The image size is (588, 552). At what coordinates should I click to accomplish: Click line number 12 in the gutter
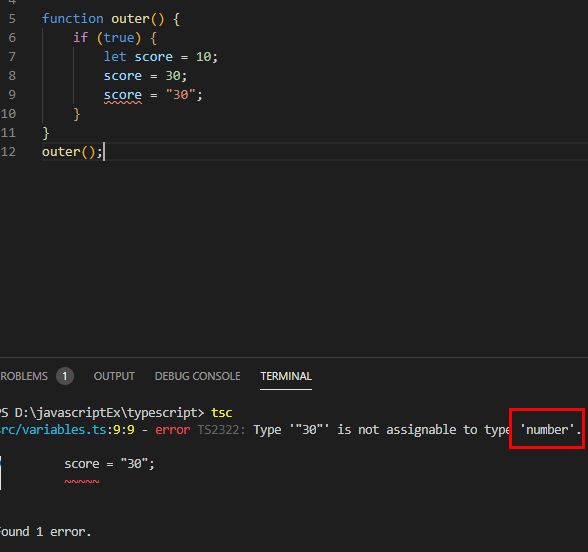pos(8,152)
